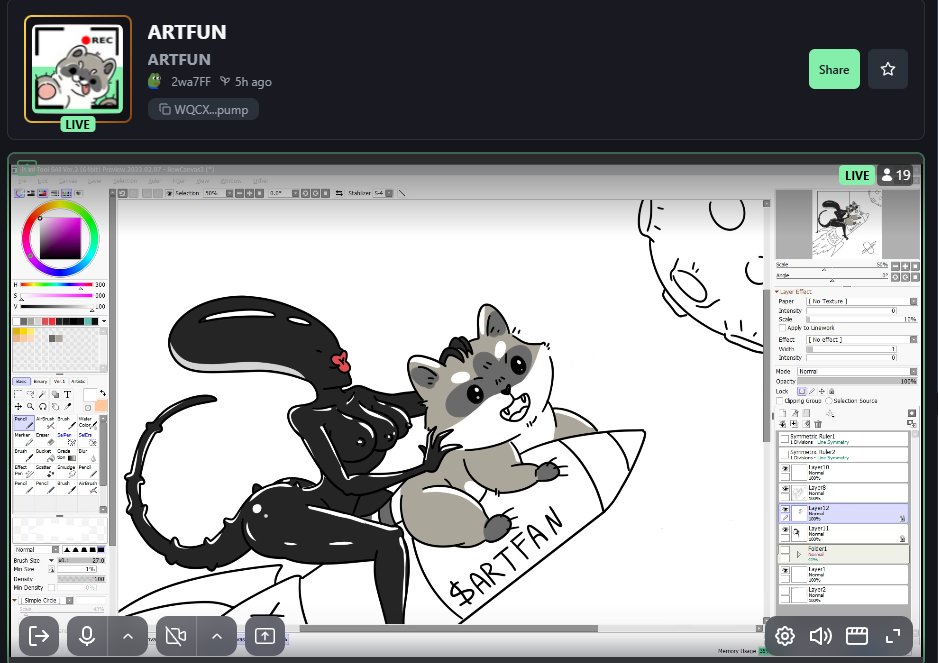
Task: Toggle the Selection display checkbox in toolbar
Action: pos(169,193)
